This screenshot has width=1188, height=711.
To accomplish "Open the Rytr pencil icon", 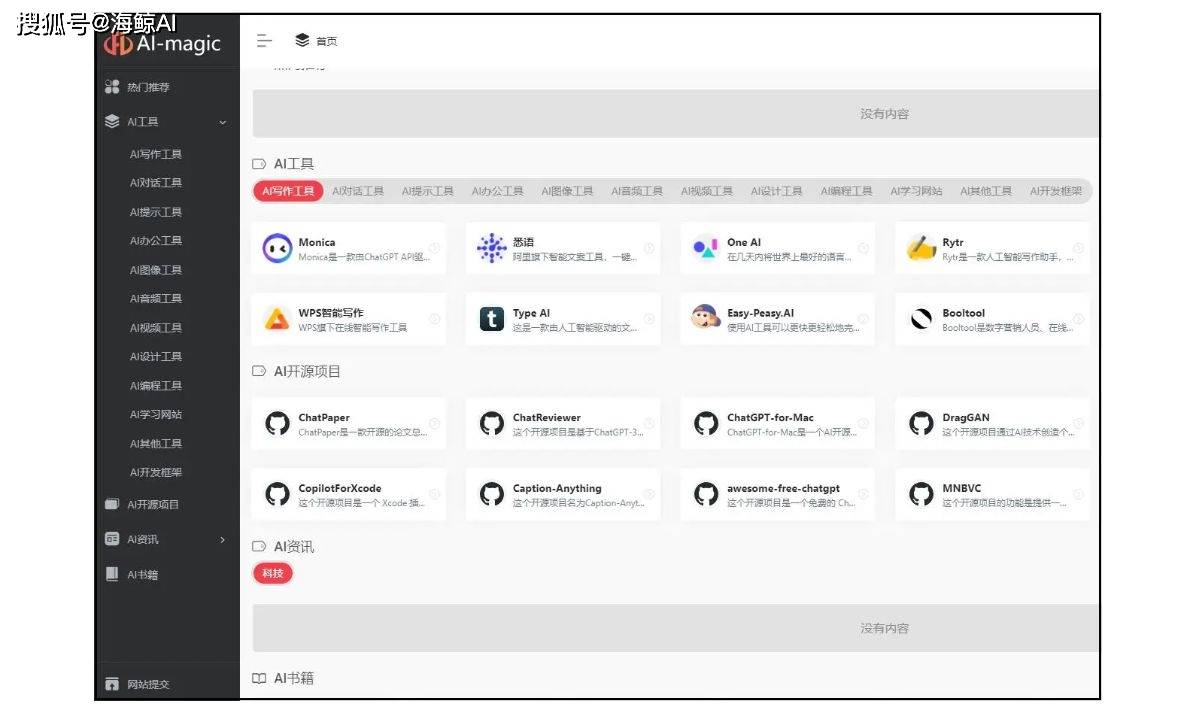I will (x=921, y=249).
